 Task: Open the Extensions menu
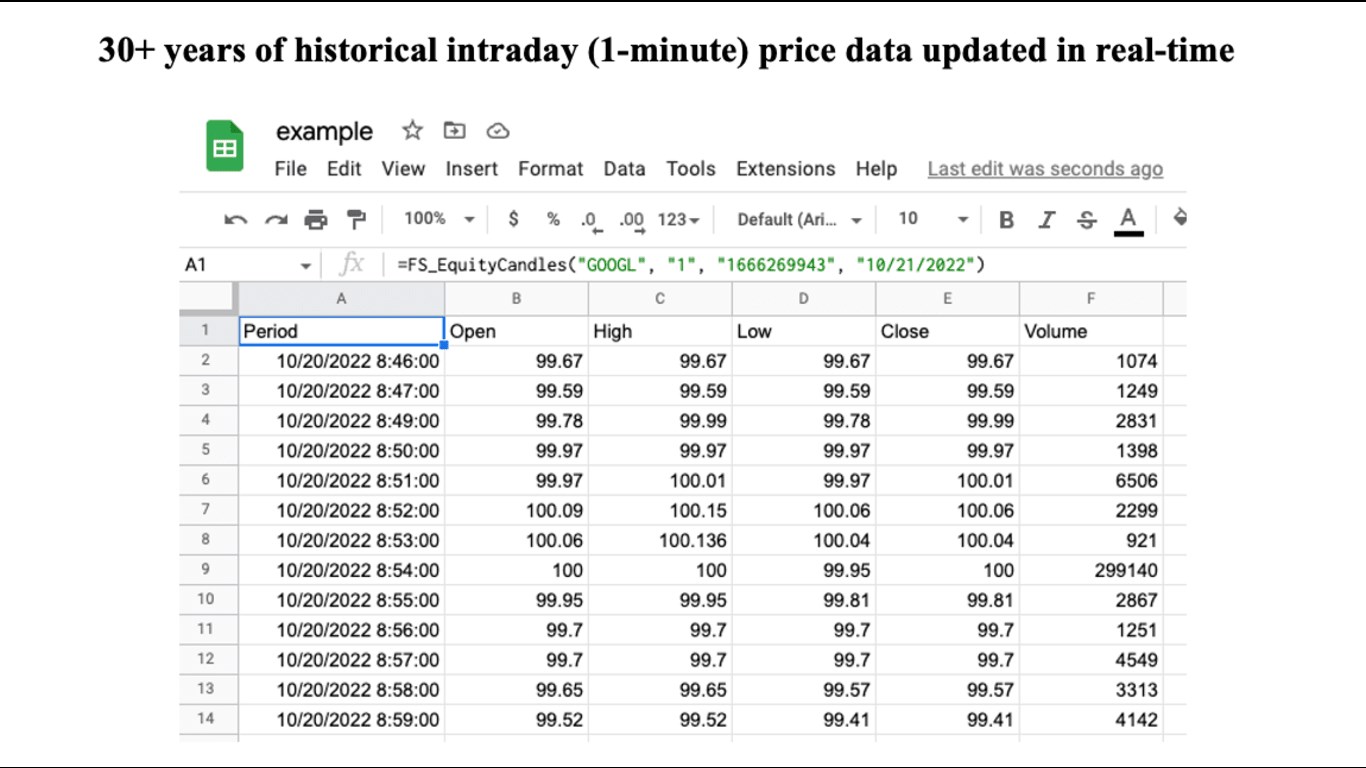[x=785, y=169]
